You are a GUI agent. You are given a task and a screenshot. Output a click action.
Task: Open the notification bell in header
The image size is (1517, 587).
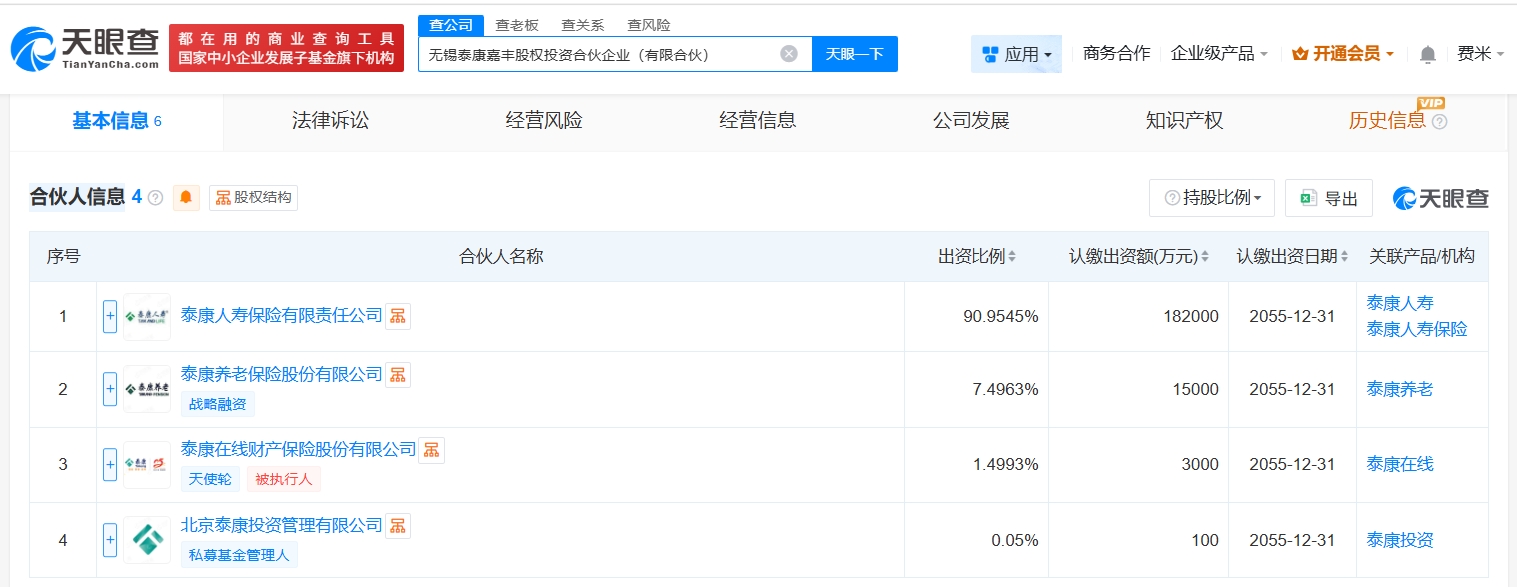[x=1428, y=54]
